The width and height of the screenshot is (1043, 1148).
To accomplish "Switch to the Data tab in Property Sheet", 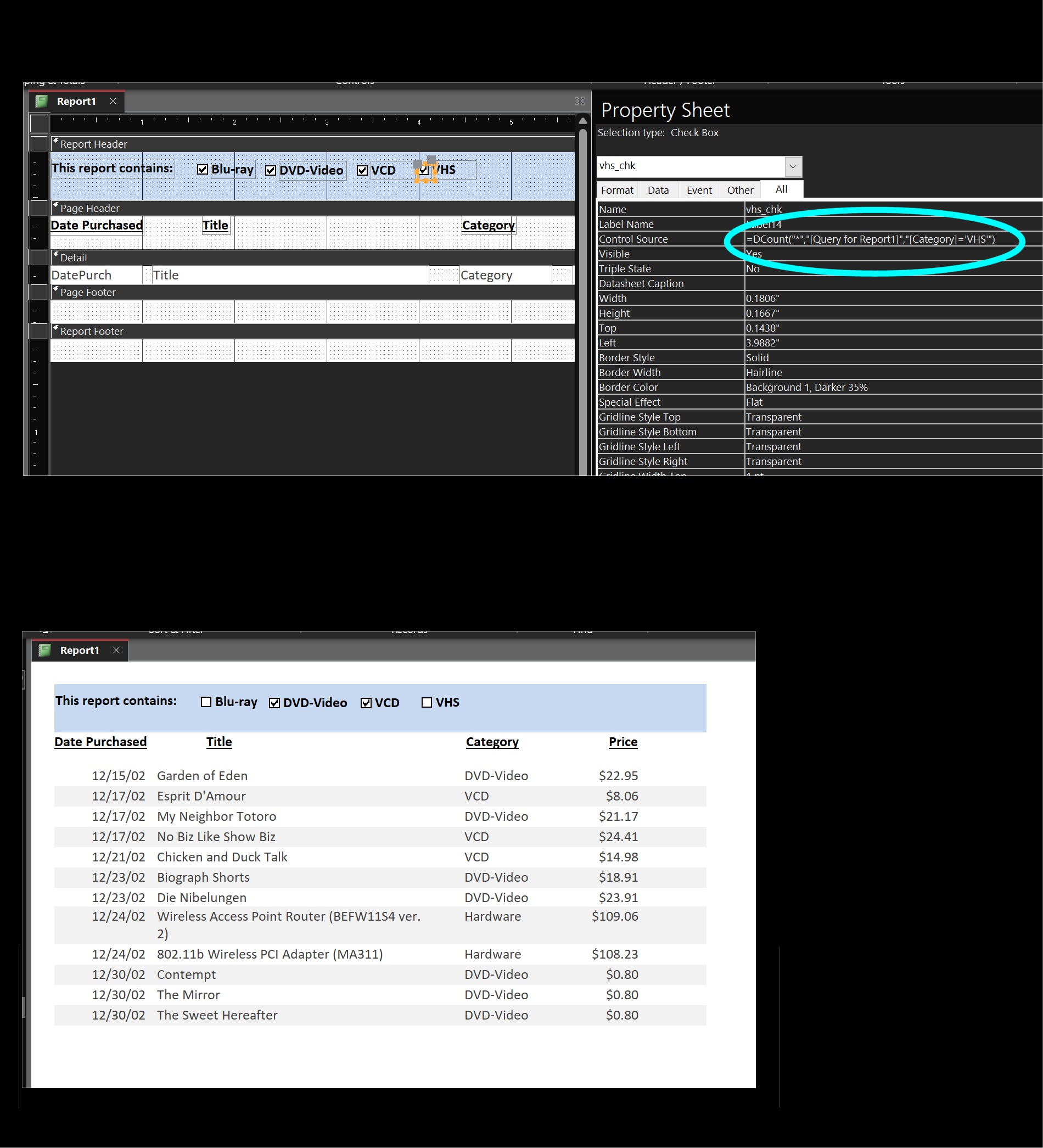I will [x=658, y=190].
